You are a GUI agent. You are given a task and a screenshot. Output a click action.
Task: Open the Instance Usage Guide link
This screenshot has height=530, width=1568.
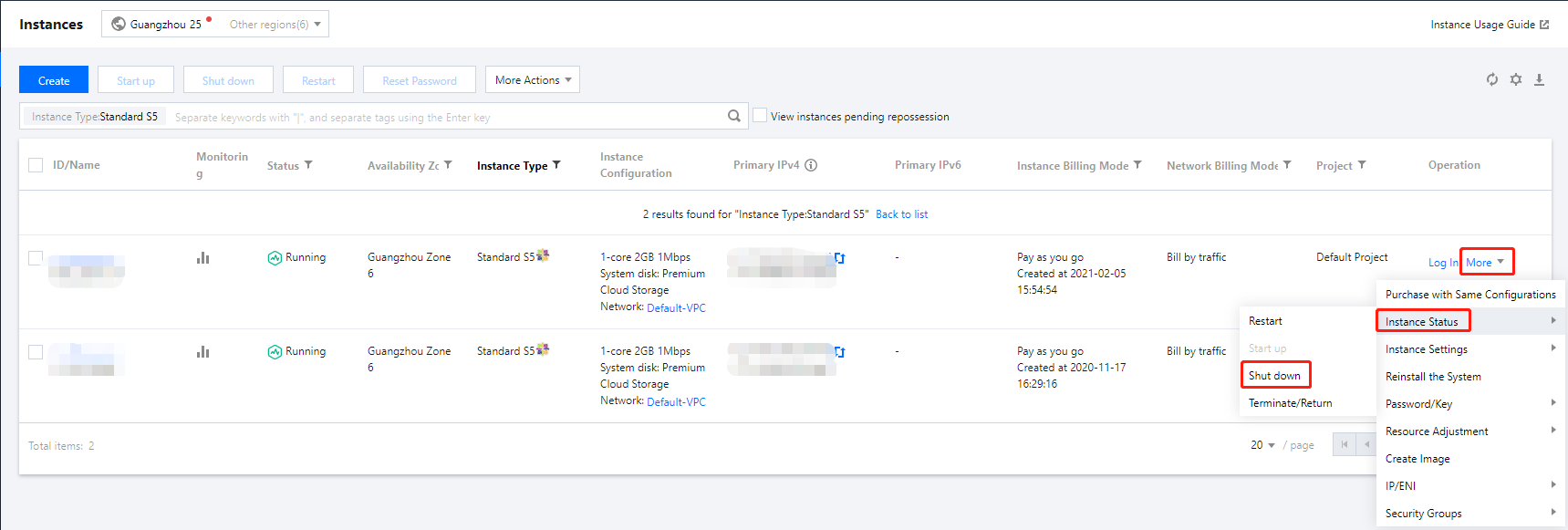tap(1489, 25)
